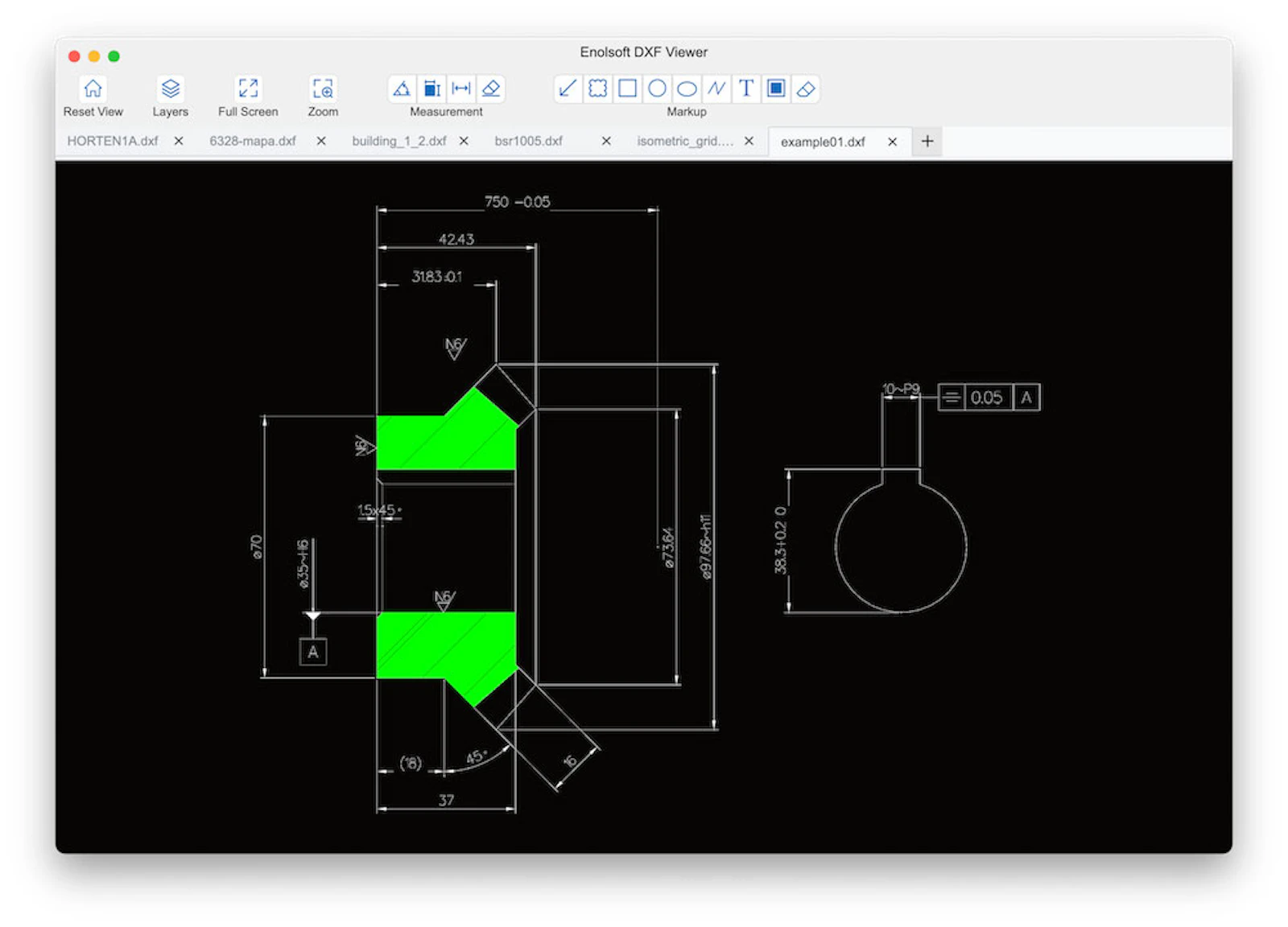
Task: Open a new file with the plus button
Action: click(x=927, y=141)
